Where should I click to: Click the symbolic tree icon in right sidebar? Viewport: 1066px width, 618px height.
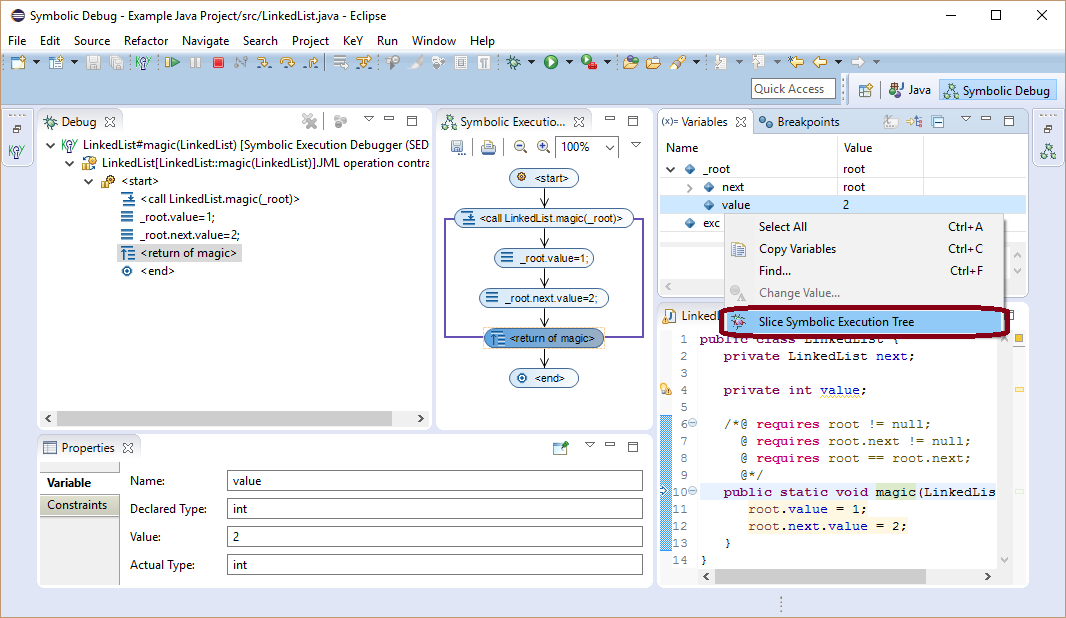(x=1048, y=152)
